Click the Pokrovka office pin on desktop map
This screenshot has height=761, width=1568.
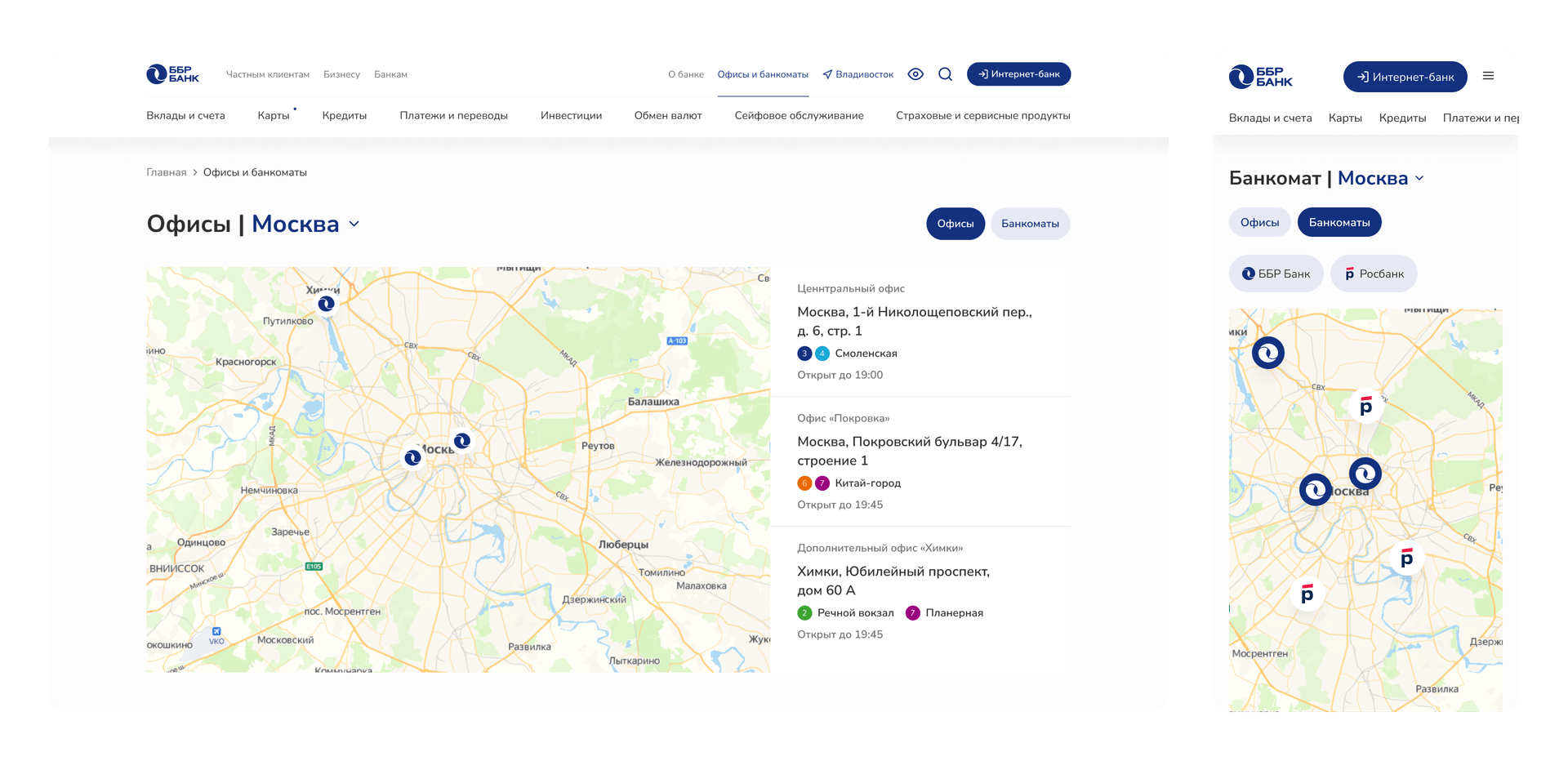click(x=462, y=441)
